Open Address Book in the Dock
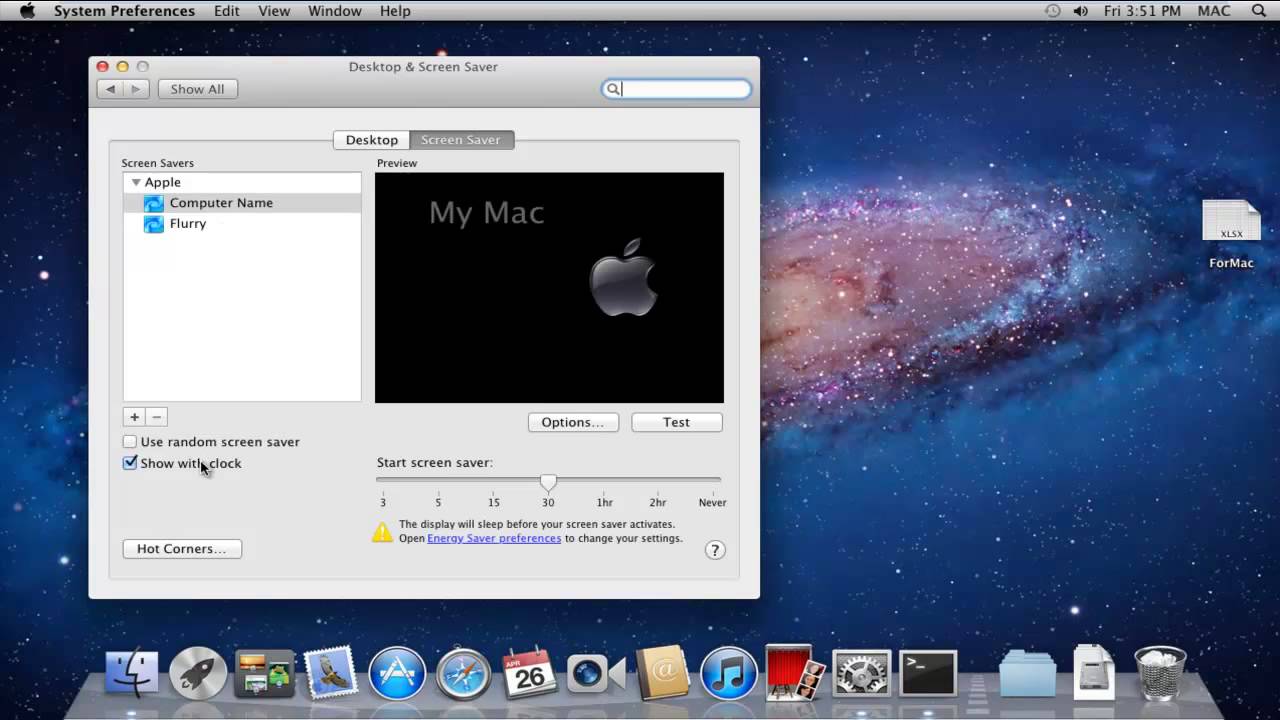The height and width of the screenshot is (720, 1280). 662,672
